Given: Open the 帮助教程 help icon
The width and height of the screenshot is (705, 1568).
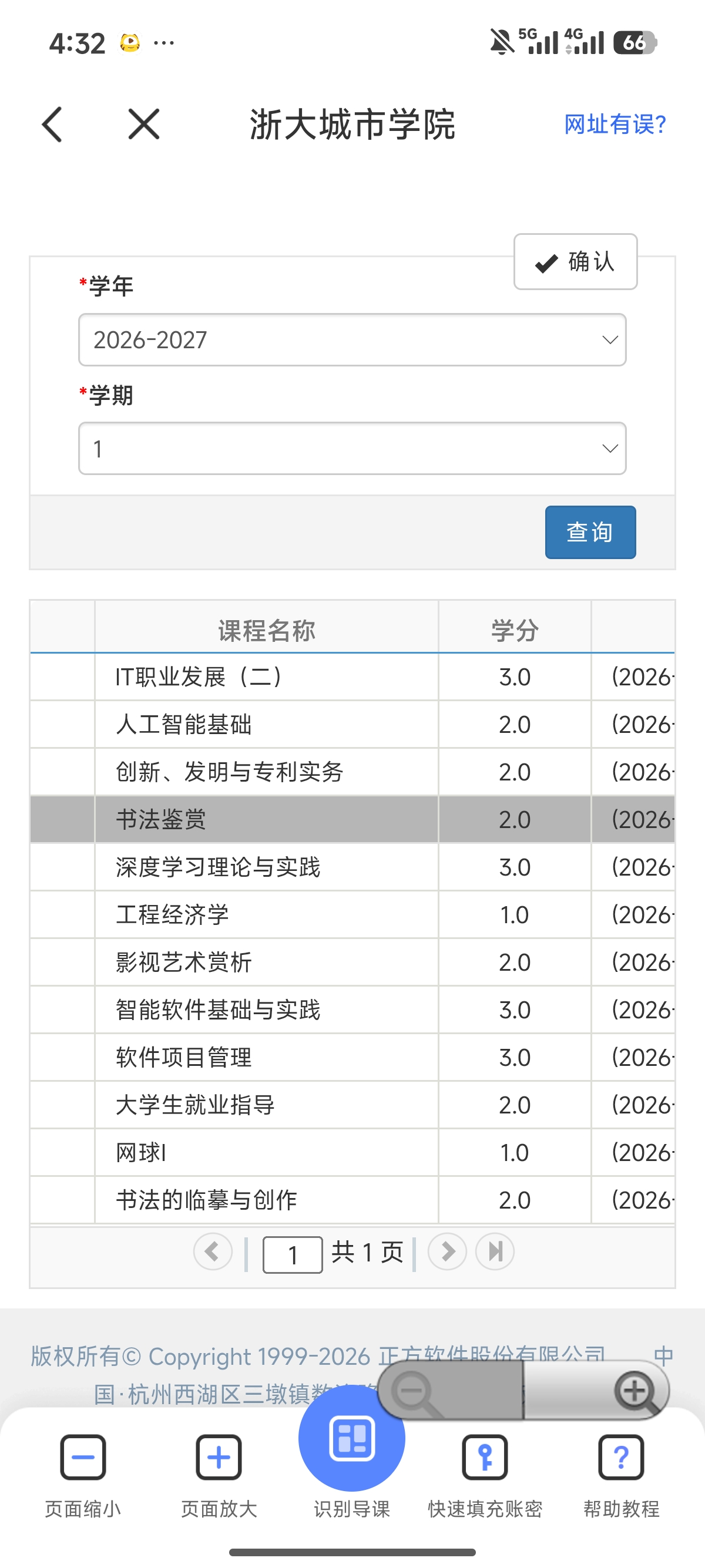Looking at the screenshot, I should pyautogui.click(x=621, y=1457).
